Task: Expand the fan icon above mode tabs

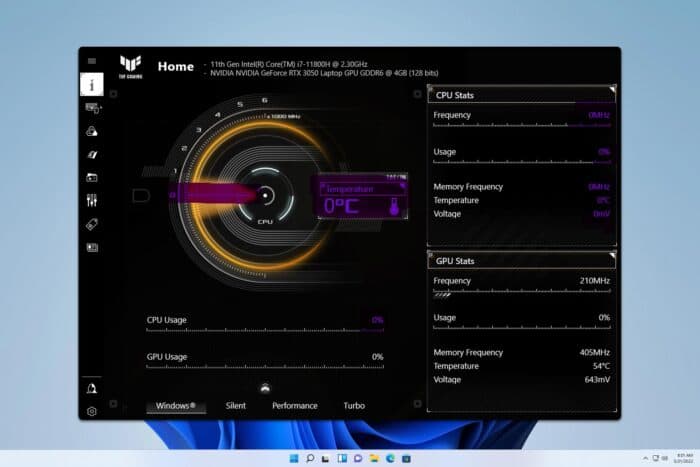Action: [265, 388]
